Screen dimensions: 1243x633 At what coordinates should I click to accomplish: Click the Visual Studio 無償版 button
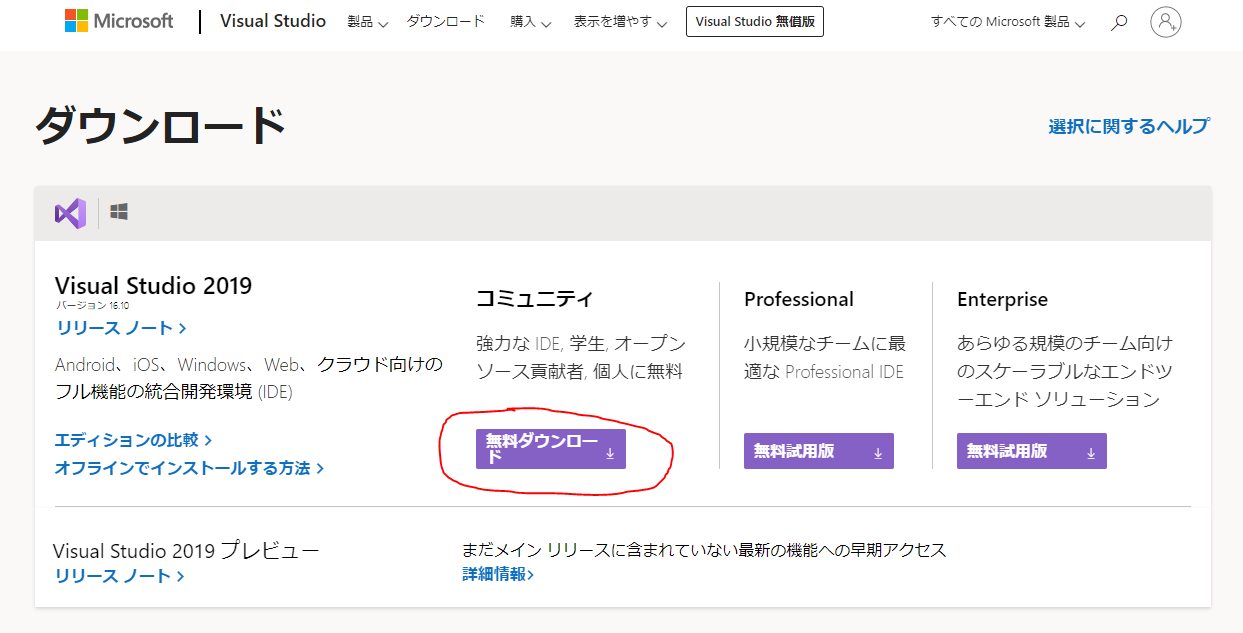755,21
